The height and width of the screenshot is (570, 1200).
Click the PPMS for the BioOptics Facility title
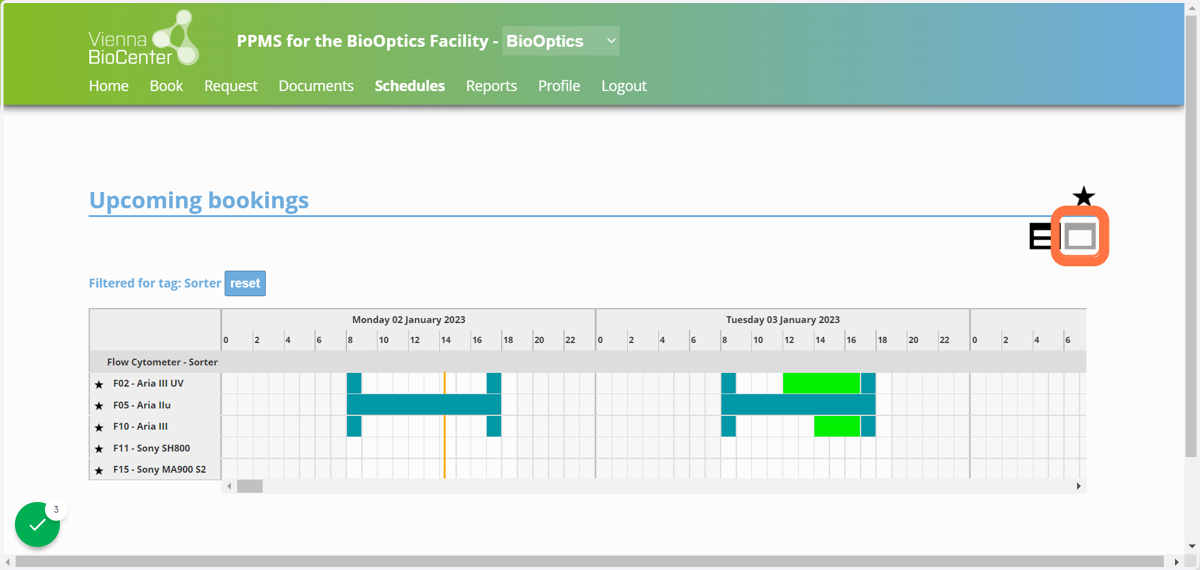point(368,41)
